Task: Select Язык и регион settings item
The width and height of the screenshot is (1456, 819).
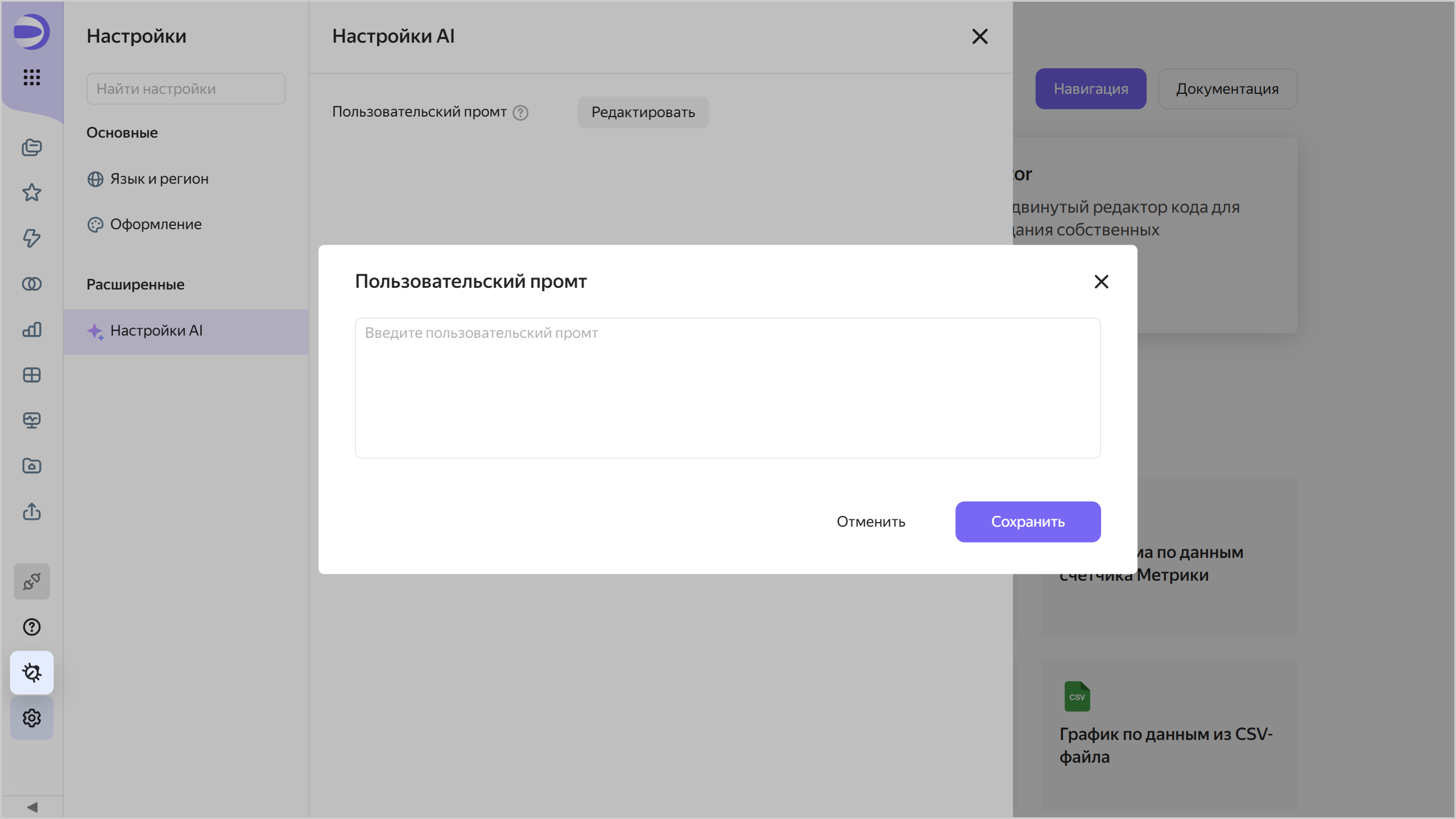Action: coord(159,179)
